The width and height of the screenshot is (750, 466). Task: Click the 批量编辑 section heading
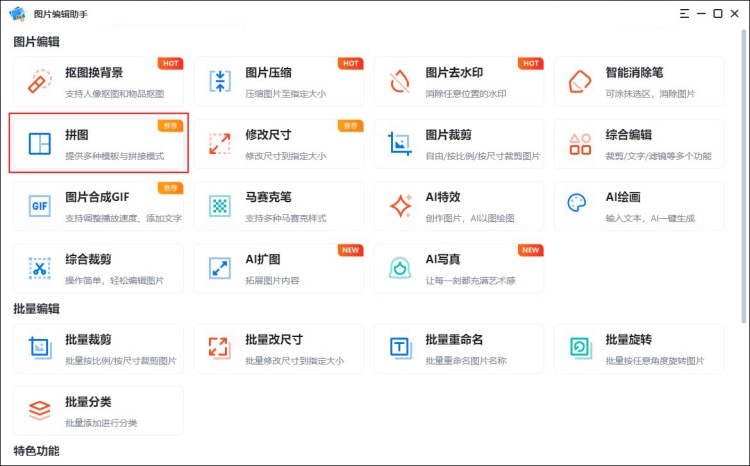coord(36,309)
